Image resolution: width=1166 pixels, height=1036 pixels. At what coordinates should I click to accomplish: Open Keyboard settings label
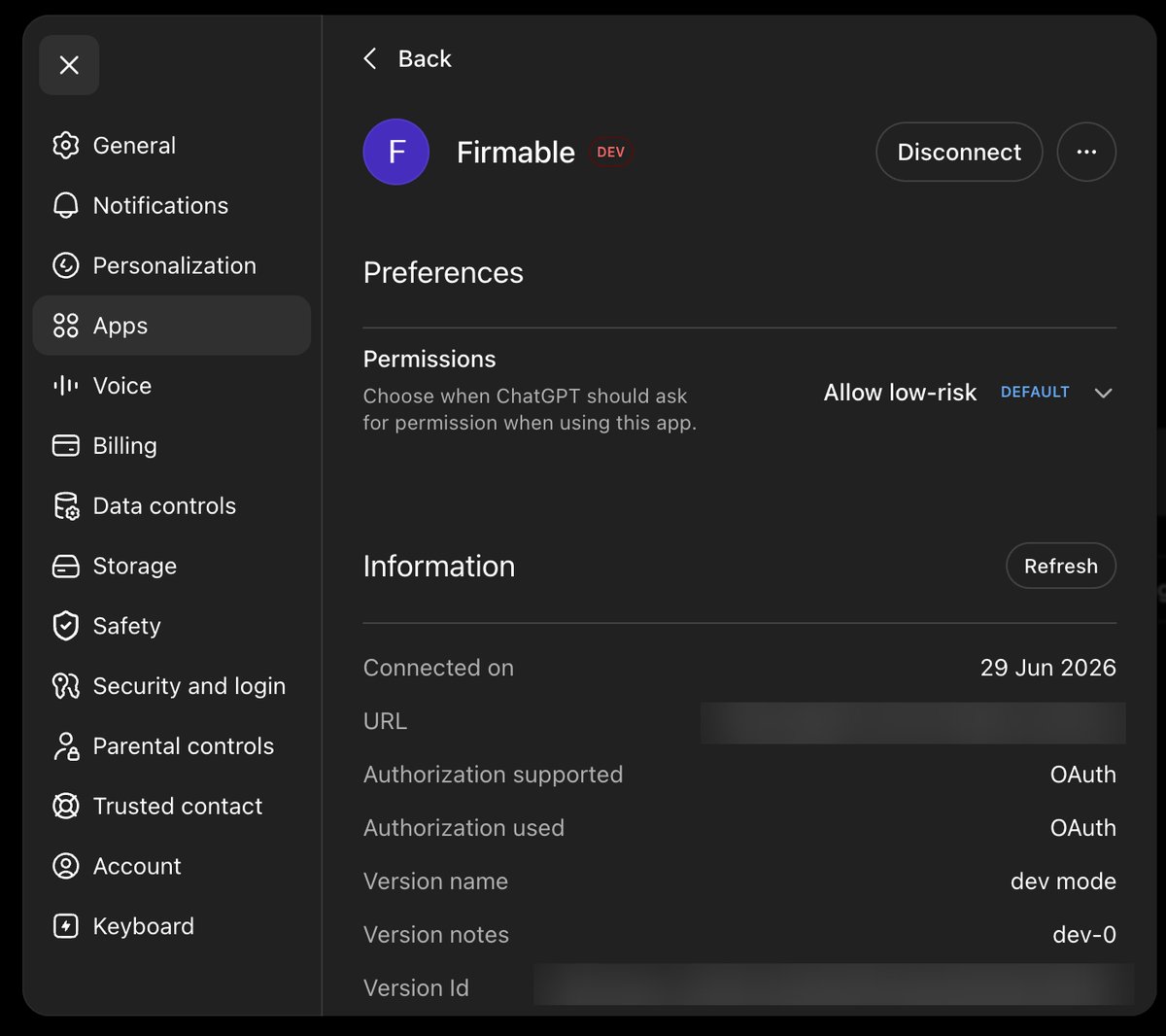point(144,927)
